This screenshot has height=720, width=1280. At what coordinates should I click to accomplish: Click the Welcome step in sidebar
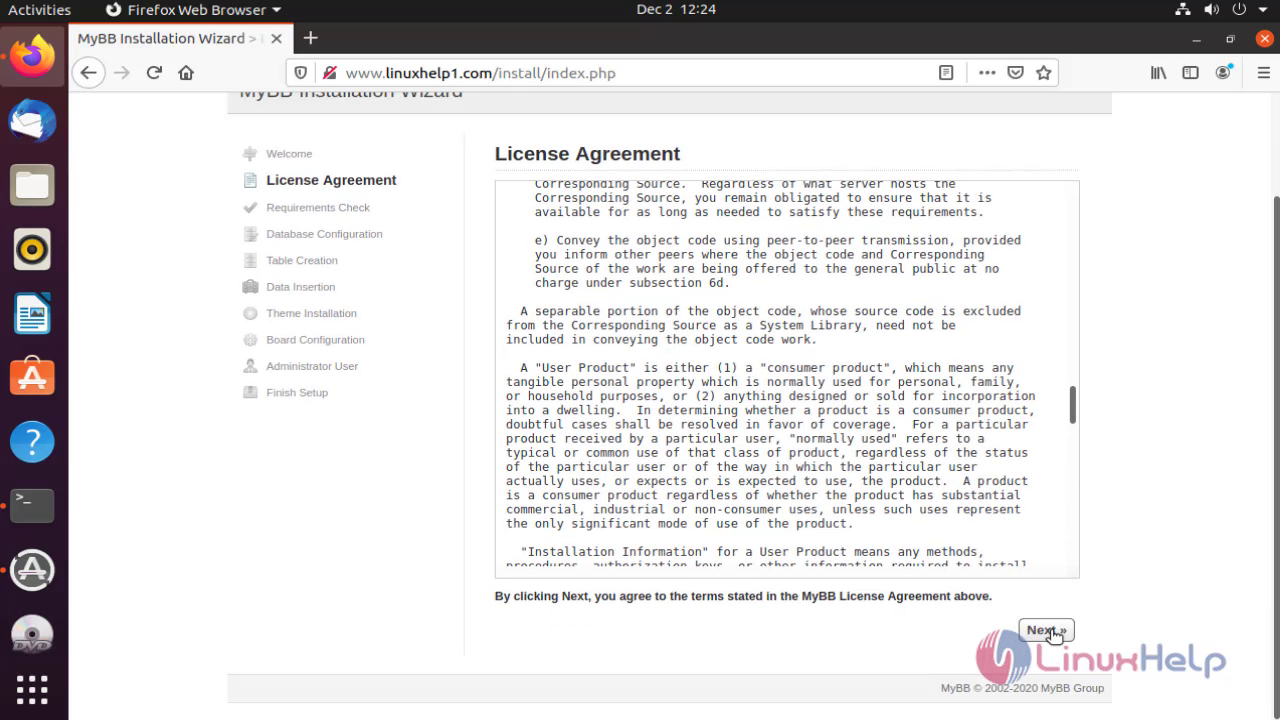click(x=289, y=154)
